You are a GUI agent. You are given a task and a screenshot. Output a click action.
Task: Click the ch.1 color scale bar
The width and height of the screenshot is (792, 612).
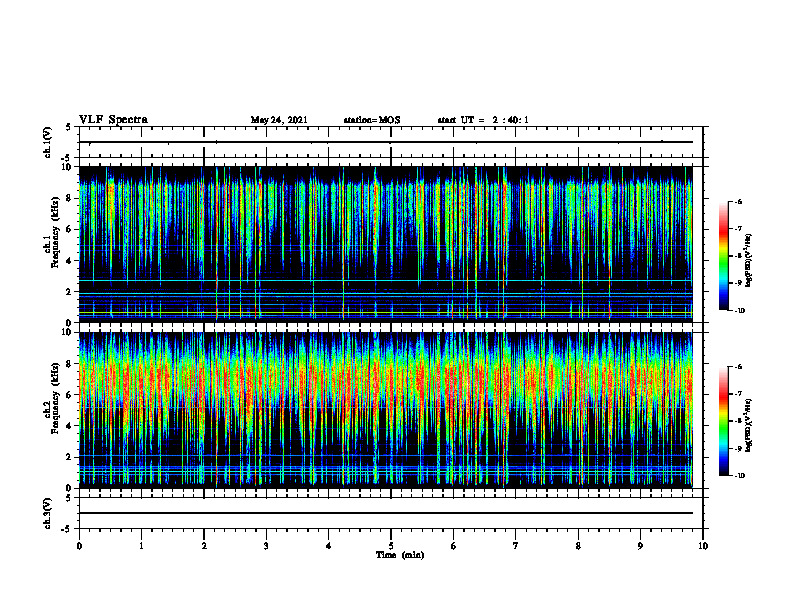click(x=723, y=256)
